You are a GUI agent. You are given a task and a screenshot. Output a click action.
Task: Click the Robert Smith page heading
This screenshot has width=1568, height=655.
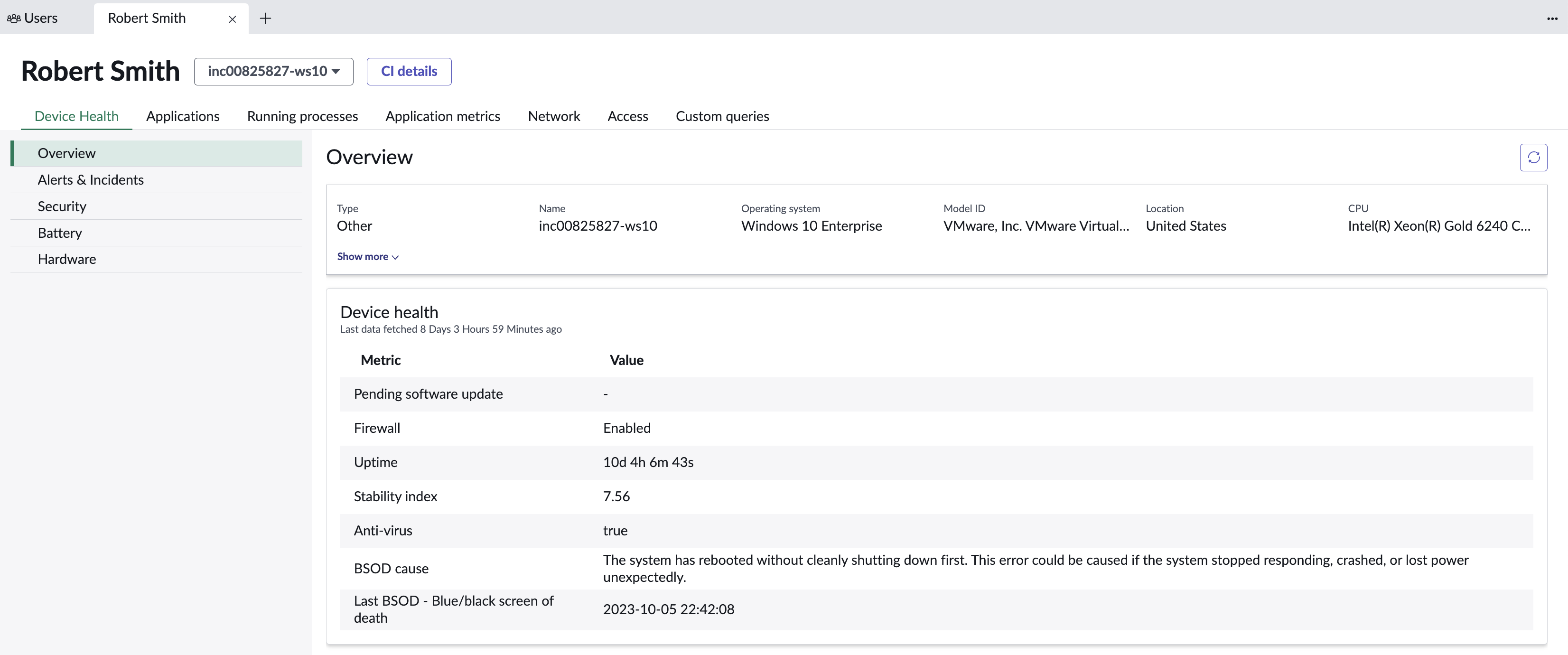pos(101,71)
